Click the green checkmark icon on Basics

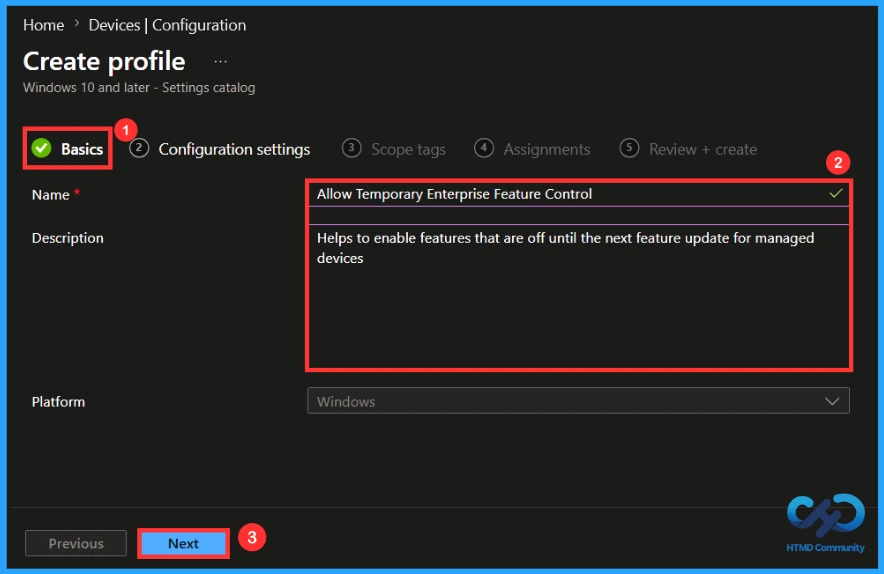click(41, 148)
